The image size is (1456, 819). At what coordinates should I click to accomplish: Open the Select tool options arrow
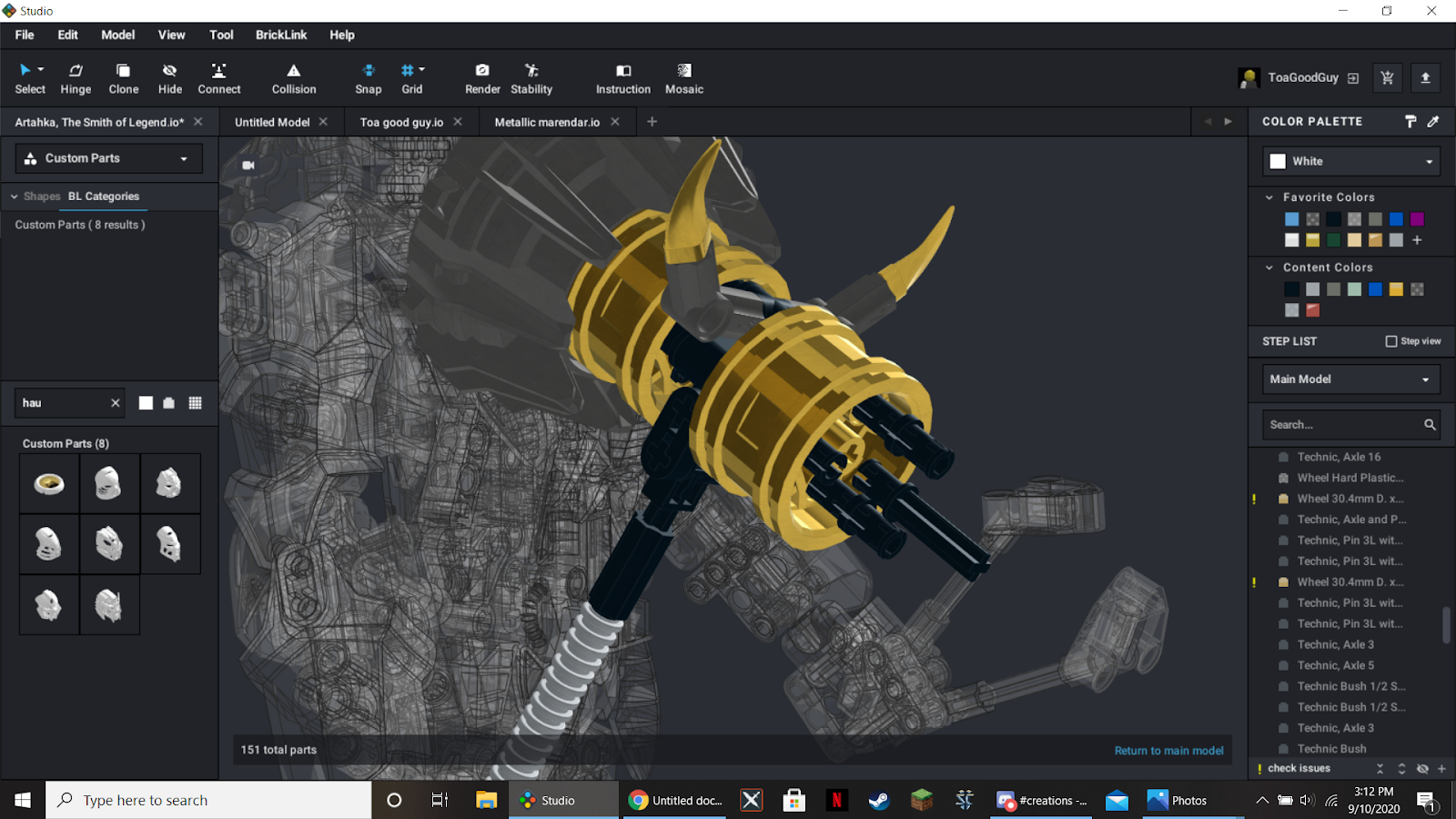[x=41, y=70]
